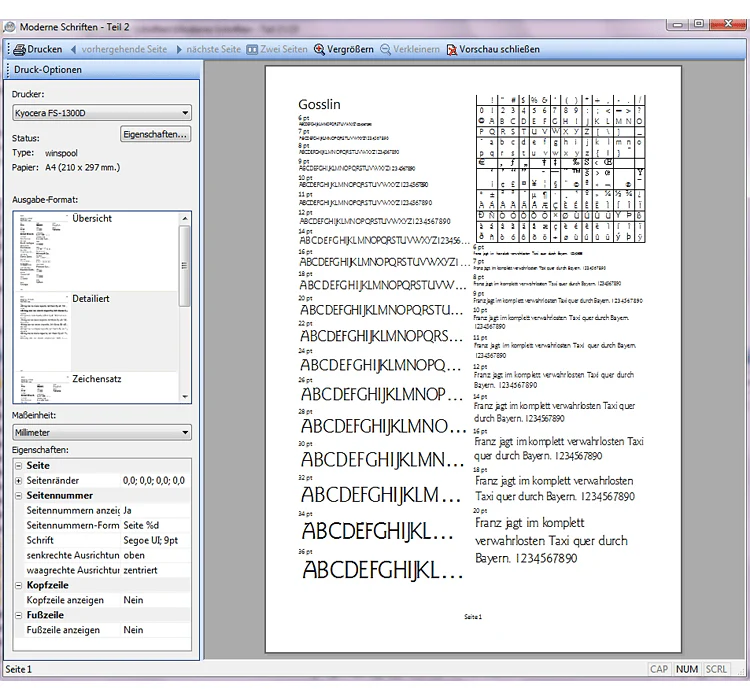Go to nächste Seite arrow
The width and height of the screenshot is (750, 700).
(x=179, y=49)
